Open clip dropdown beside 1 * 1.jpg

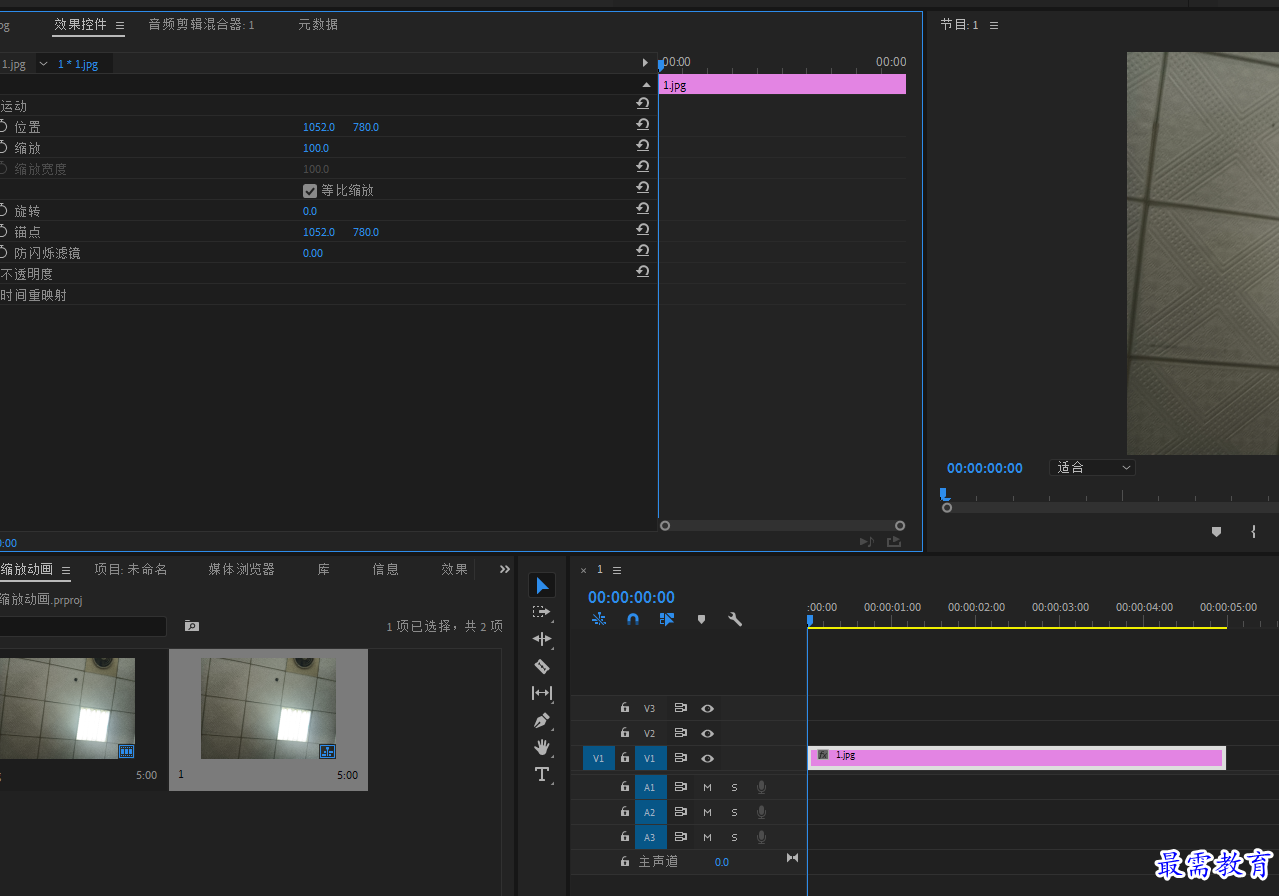point(43,64)
